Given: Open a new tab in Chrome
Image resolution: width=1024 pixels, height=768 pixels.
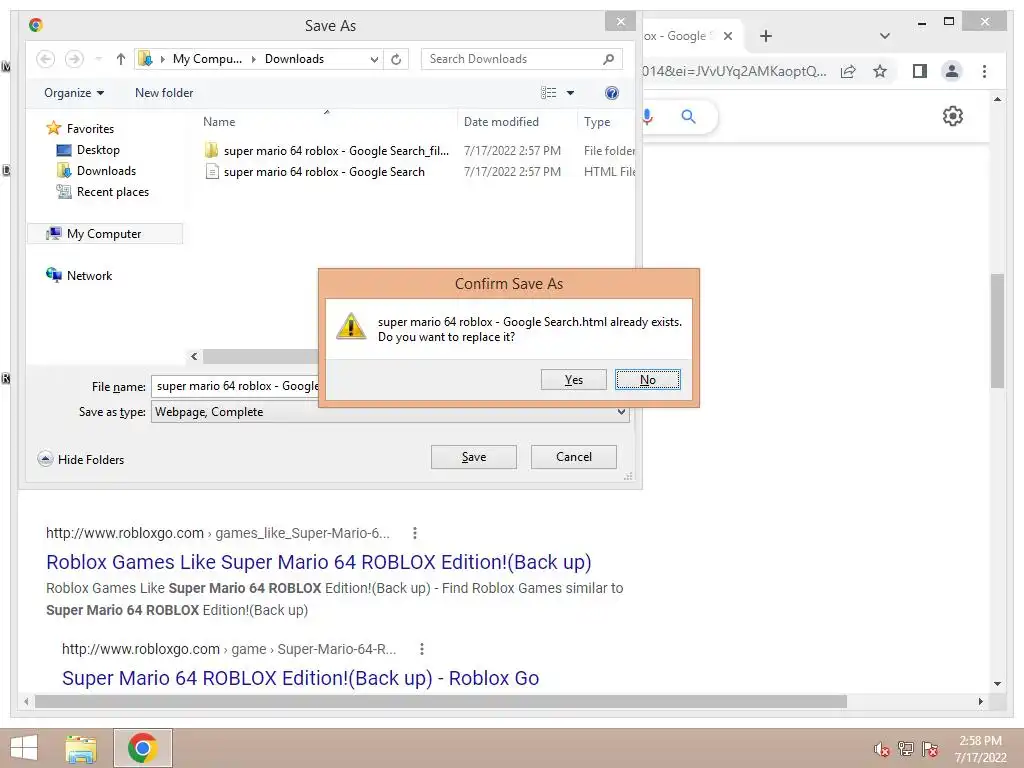Looking at the screenshot, I should (x=766, y=36).
